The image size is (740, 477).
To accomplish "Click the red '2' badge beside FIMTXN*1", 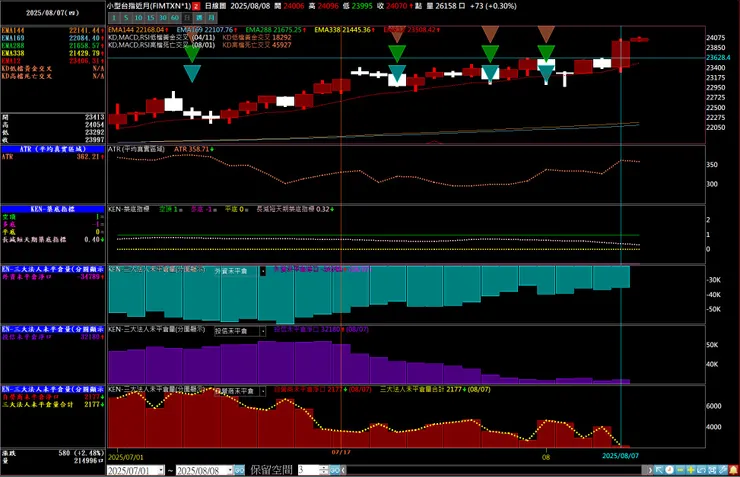I will (x=196, y=6).
